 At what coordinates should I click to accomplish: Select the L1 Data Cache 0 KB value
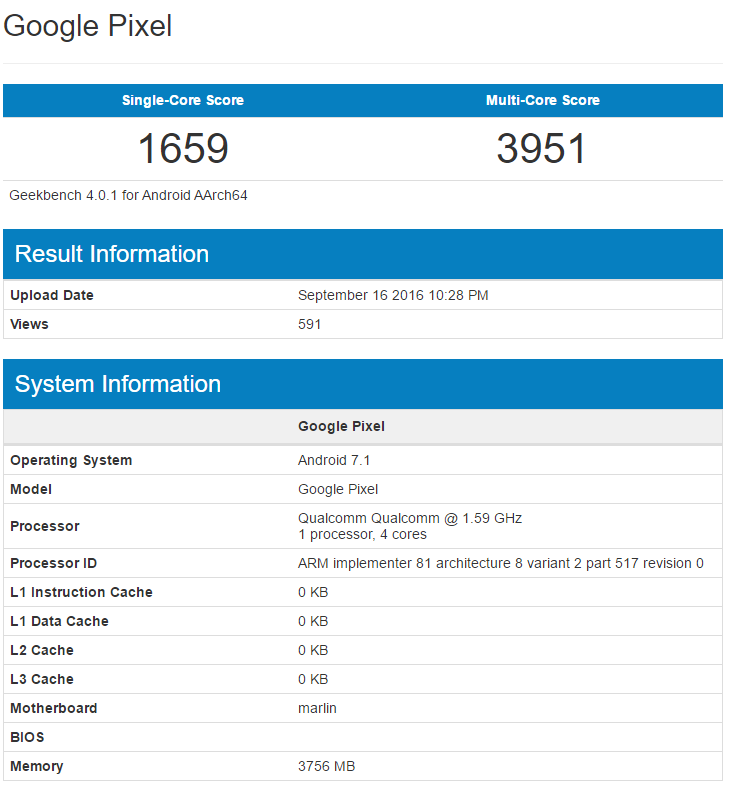point(313,621)
